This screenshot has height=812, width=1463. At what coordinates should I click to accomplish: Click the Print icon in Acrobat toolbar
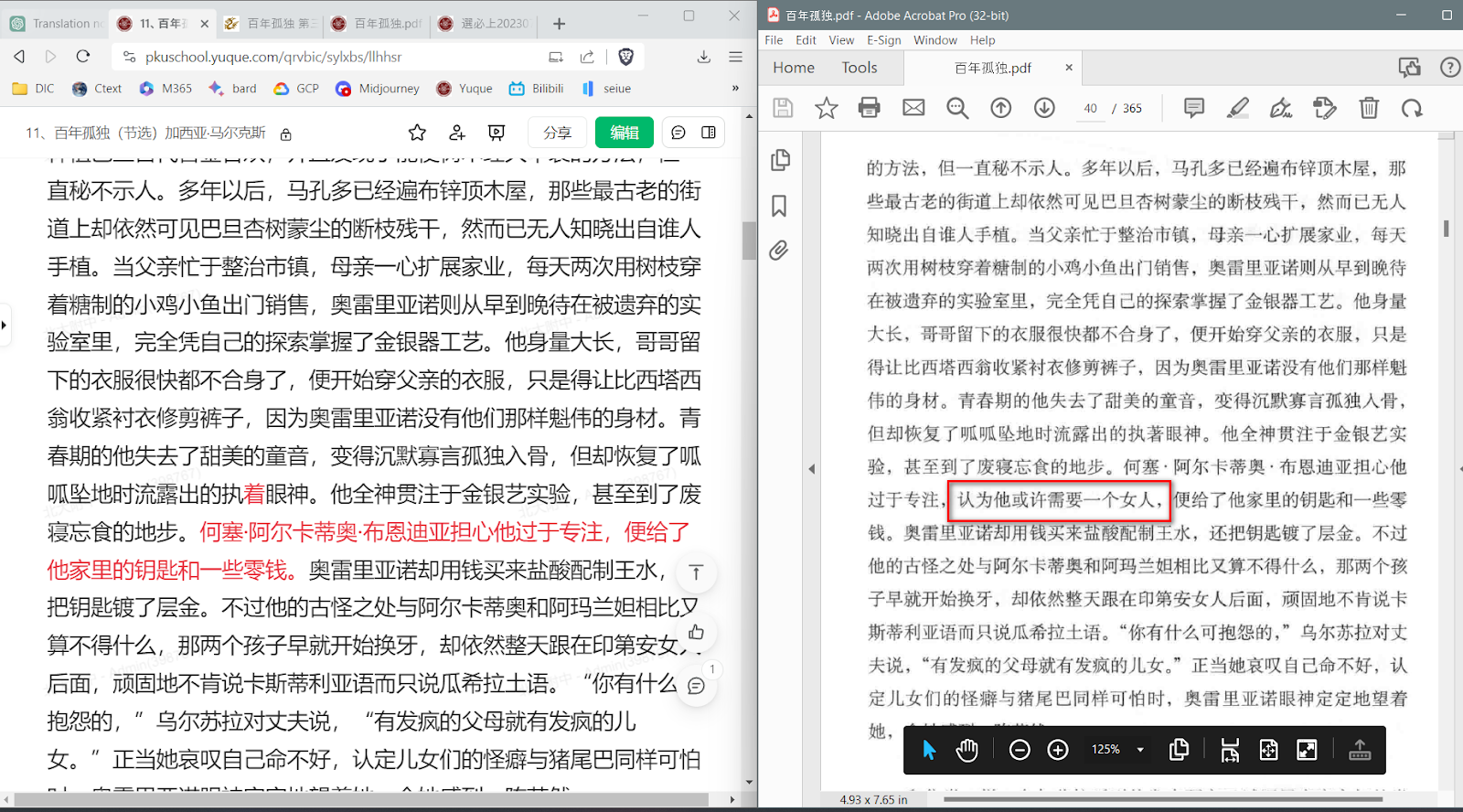[869, 108]
